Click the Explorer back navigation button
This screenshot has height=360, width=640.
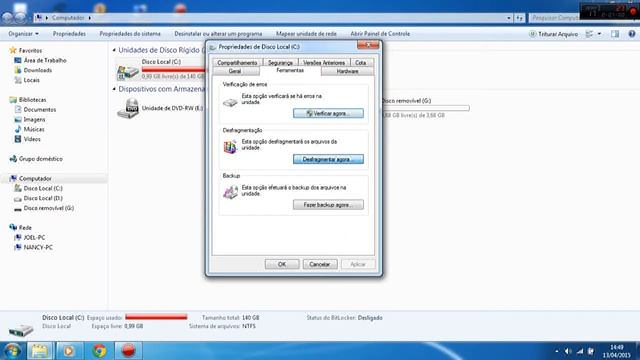coord(7,18)
